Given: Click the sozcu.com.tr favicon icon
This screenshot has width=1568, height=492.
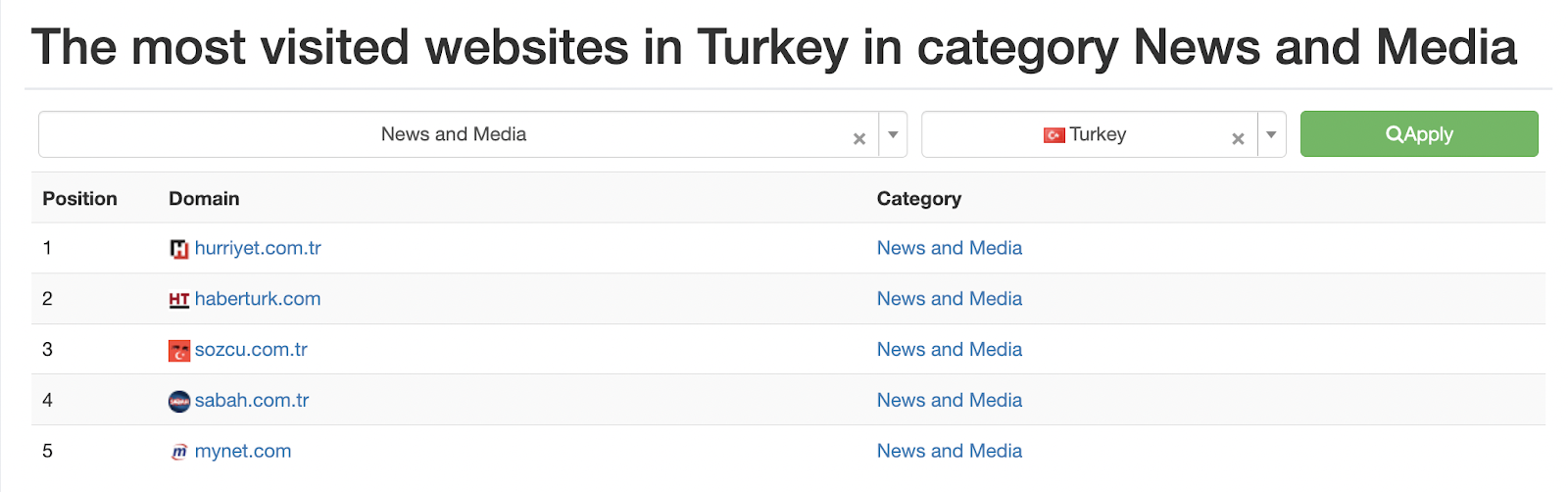Looking at the screenshot, I should tap(179, 351).
